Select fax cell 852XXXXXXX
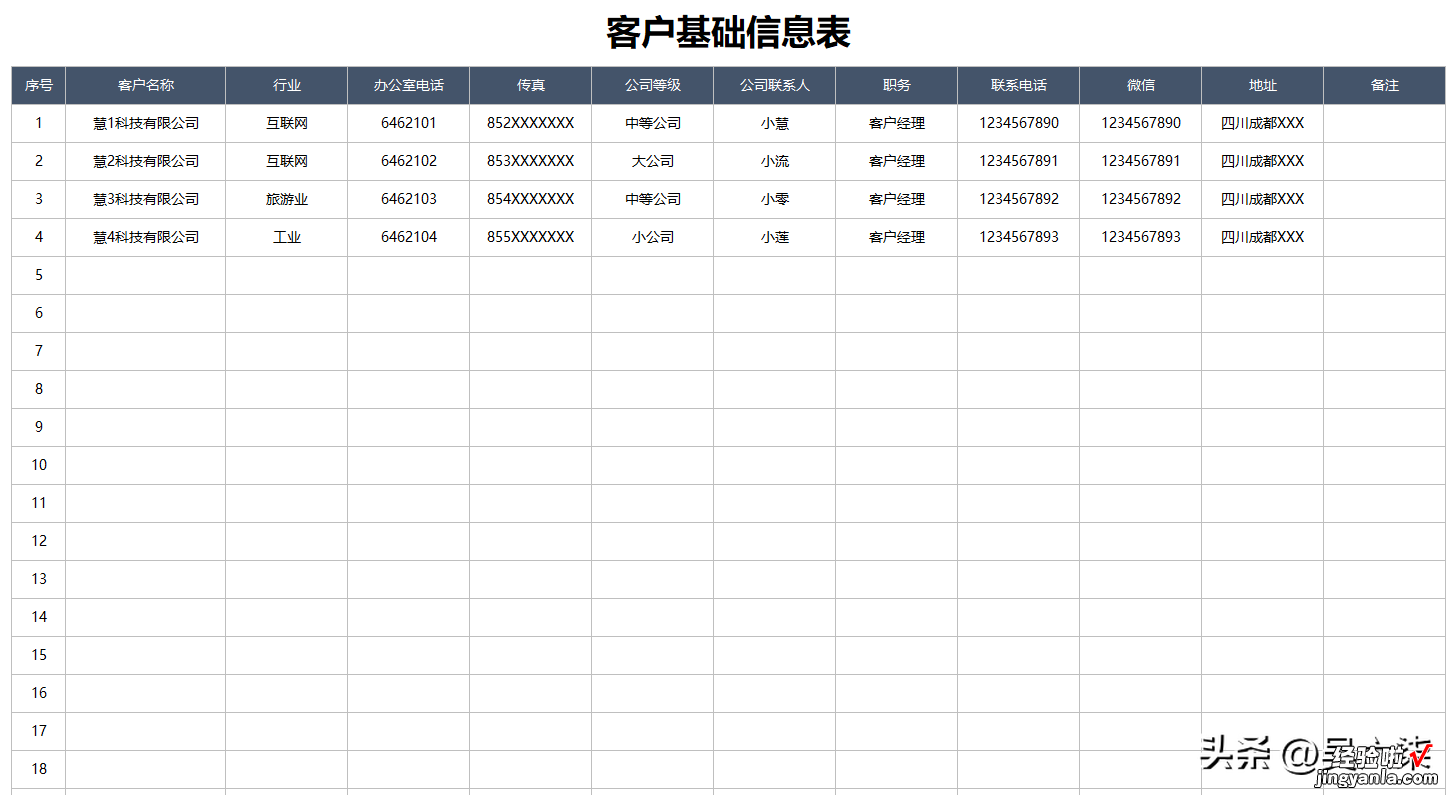1454x795 pixels. pos(531,123)
